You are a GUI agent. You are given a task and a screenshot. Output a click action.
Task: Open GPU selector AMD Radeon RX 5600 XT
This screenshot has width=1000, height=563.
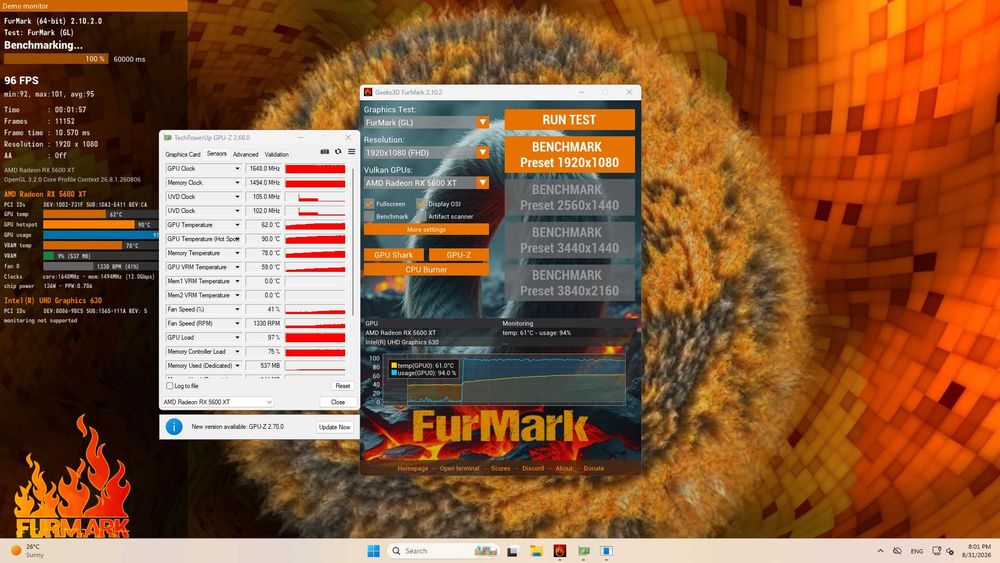pyautogui.click(x=217, y=402)
